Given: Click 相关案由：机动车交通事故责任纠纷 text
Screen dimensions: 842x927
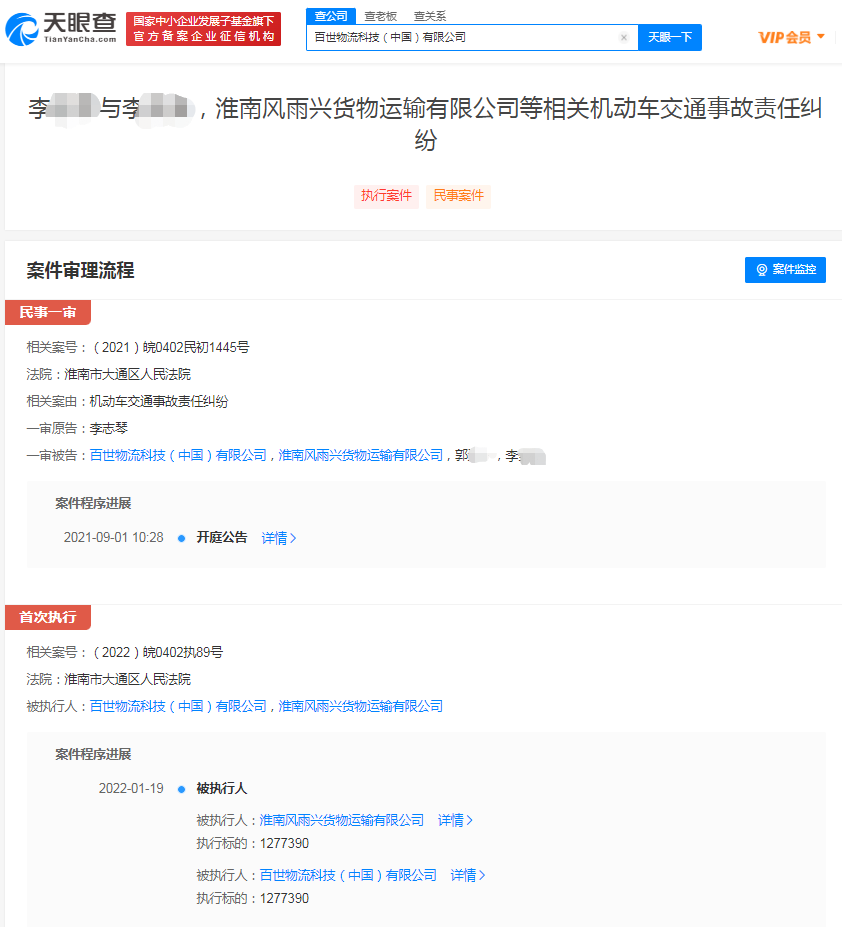Looking at the screenshot, I should pos(127,401).
